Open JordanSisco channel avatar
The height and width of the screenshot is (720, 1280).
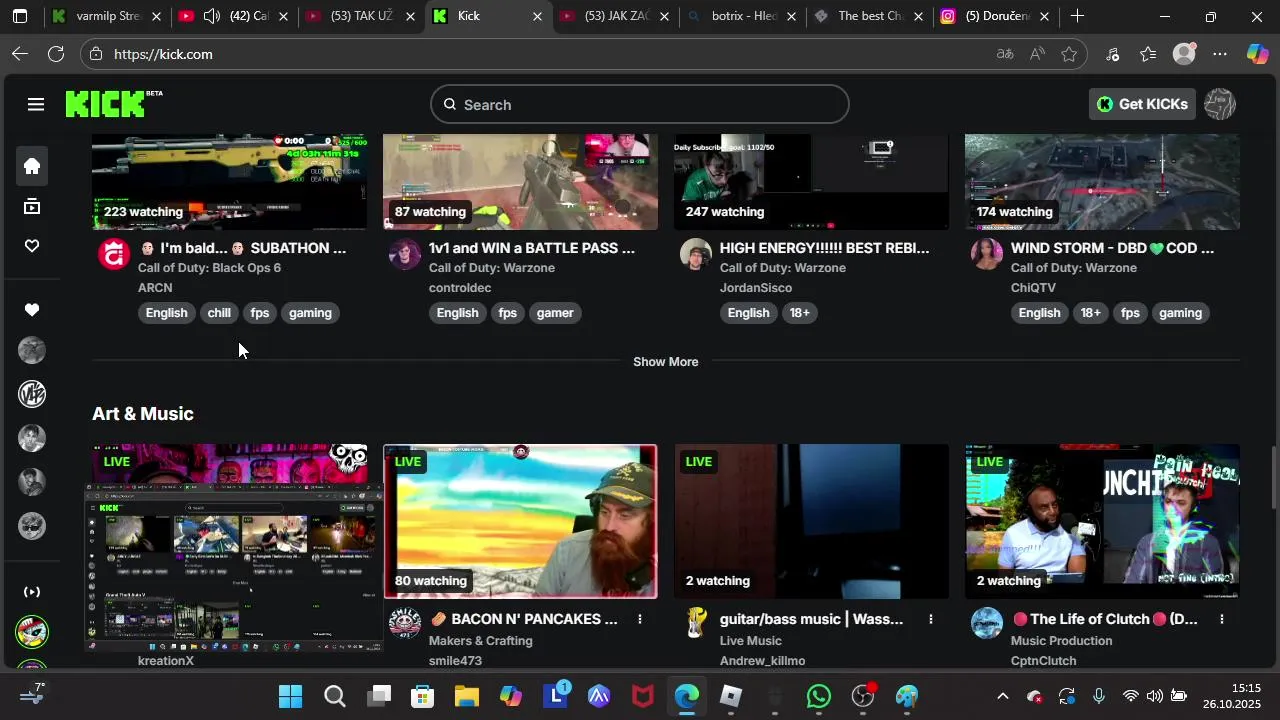696,254
